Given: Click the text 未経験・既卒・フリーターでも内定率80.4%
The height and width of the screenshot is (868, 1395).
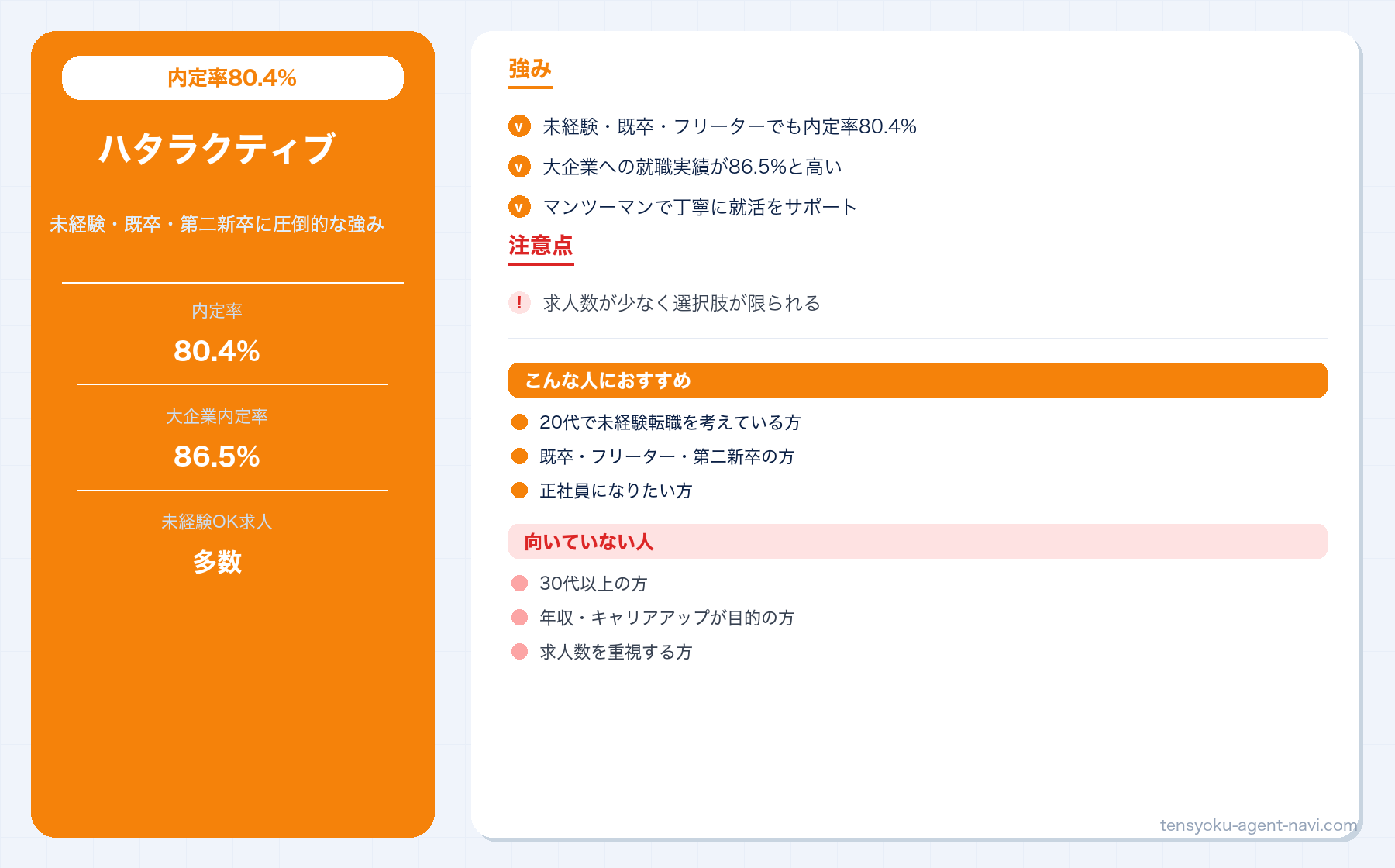Looking at the screenshot, I should 729,126.
